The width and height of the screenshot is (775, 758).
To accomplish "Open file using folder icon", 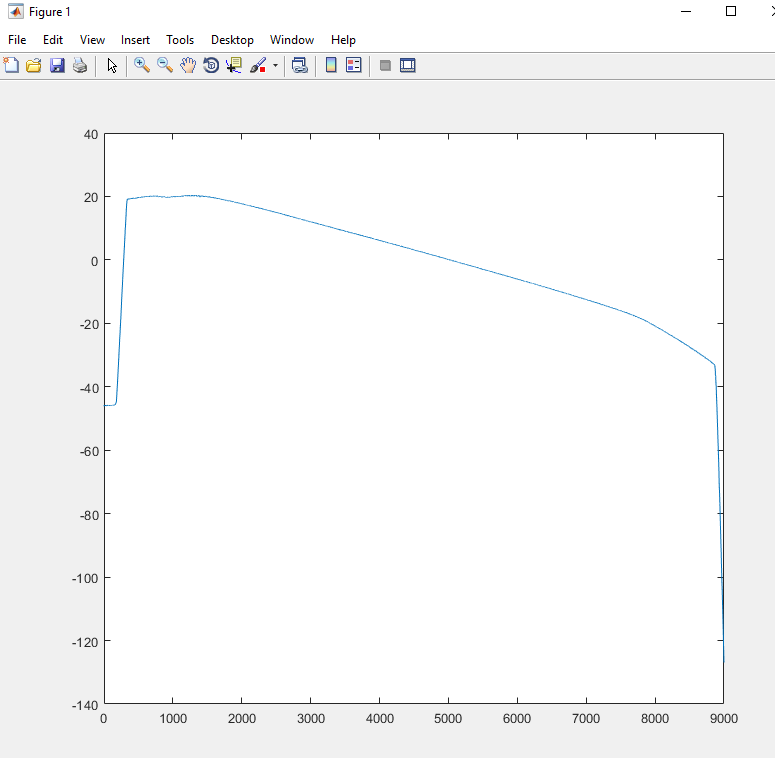I will tap(34, 66).
